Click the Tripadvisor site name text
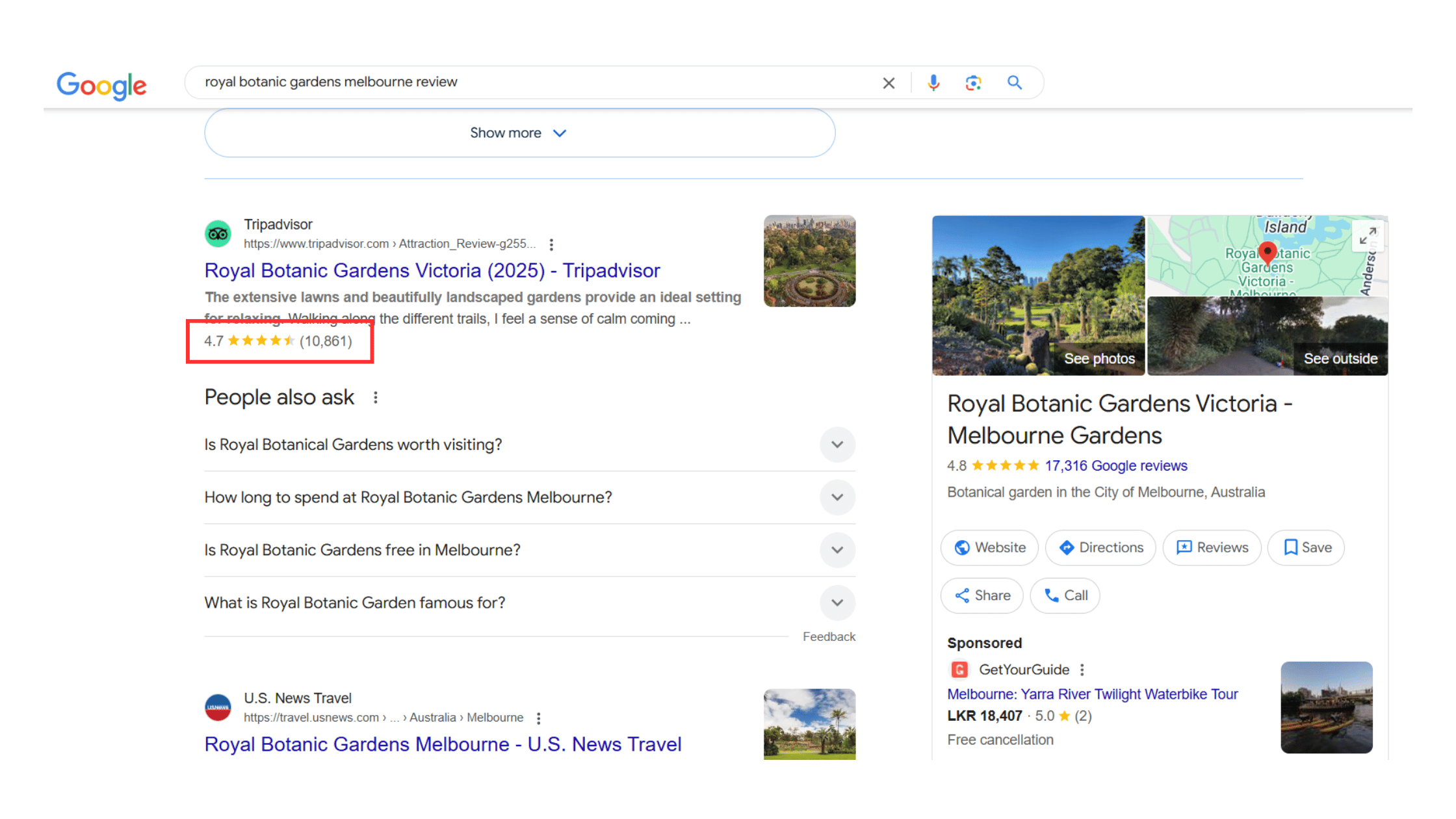Image resolution: width=1456 pixels, height=819 pixels. pyautogui.click(x=278, y=224)
